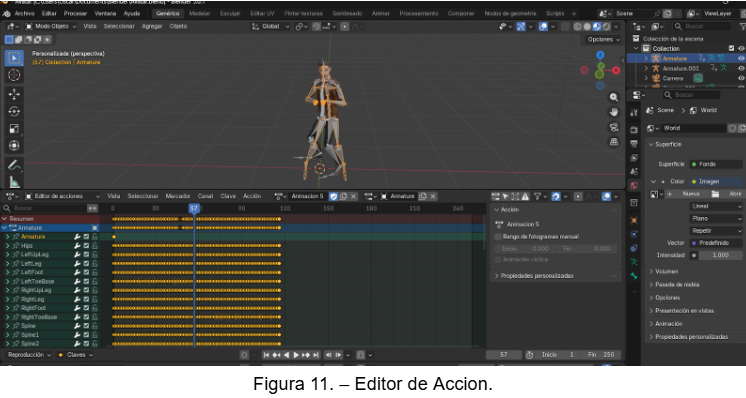Viewport: 746px width, 398px height.
Task: Expand Pasada de niebla panel
Action: pyautogui.click(x=677, y=284)
